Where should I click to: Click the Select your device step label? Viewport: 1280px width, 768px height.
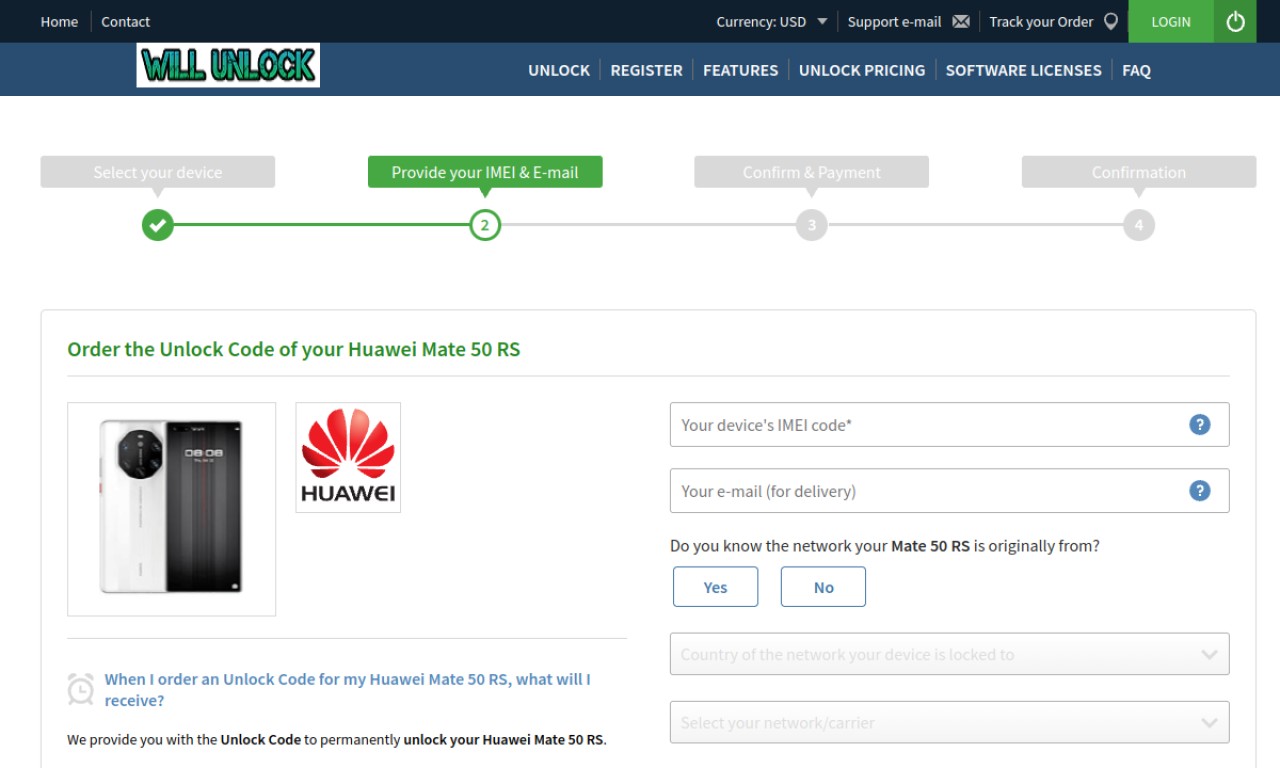tap(158, 172)
